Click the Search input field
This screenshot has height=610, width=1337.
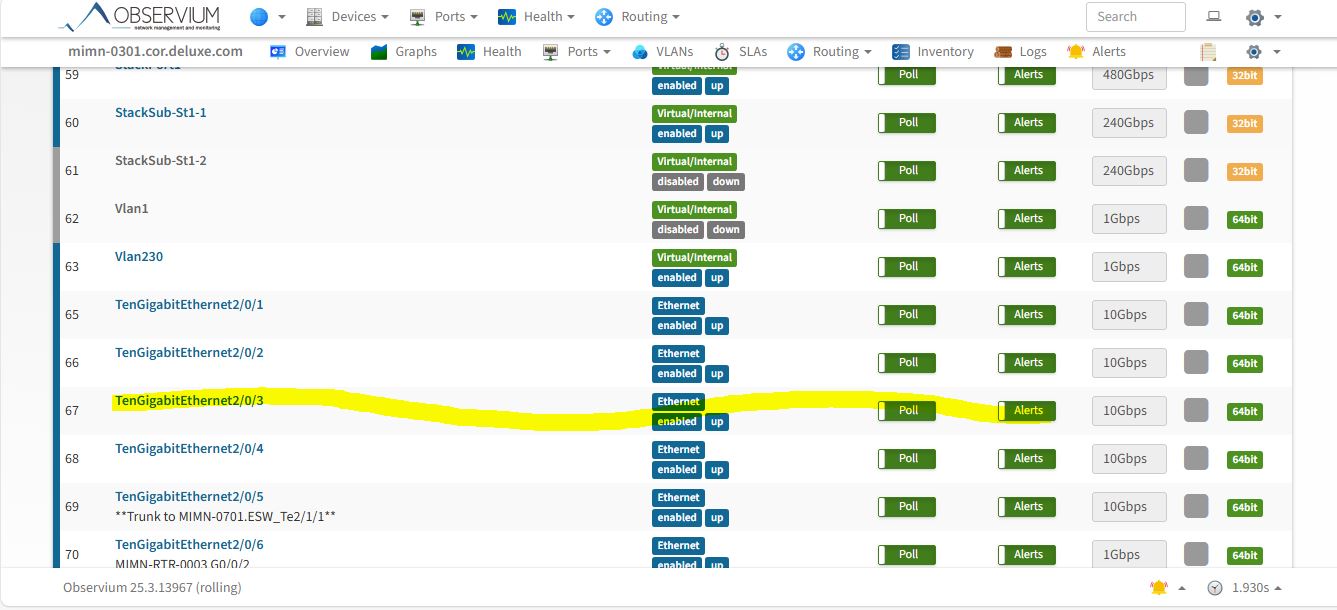[x=1135, y=17]
